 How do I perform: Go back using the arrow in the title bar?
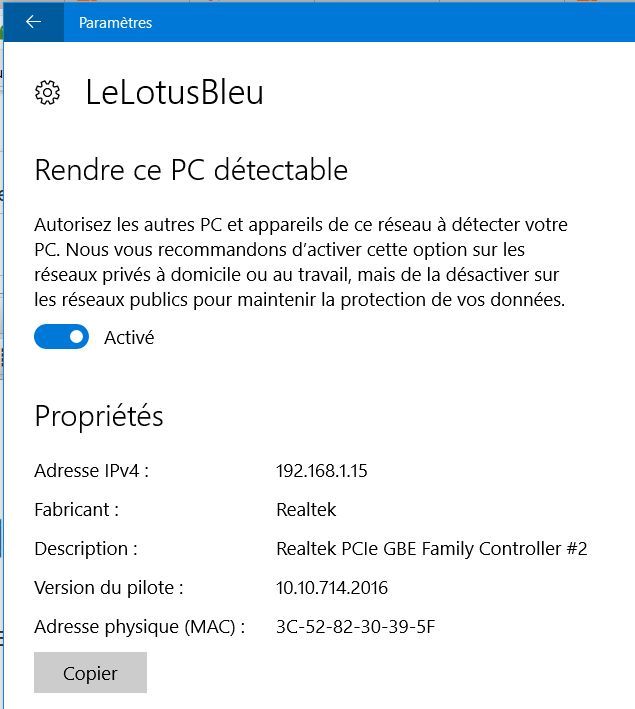pos(33,22)
